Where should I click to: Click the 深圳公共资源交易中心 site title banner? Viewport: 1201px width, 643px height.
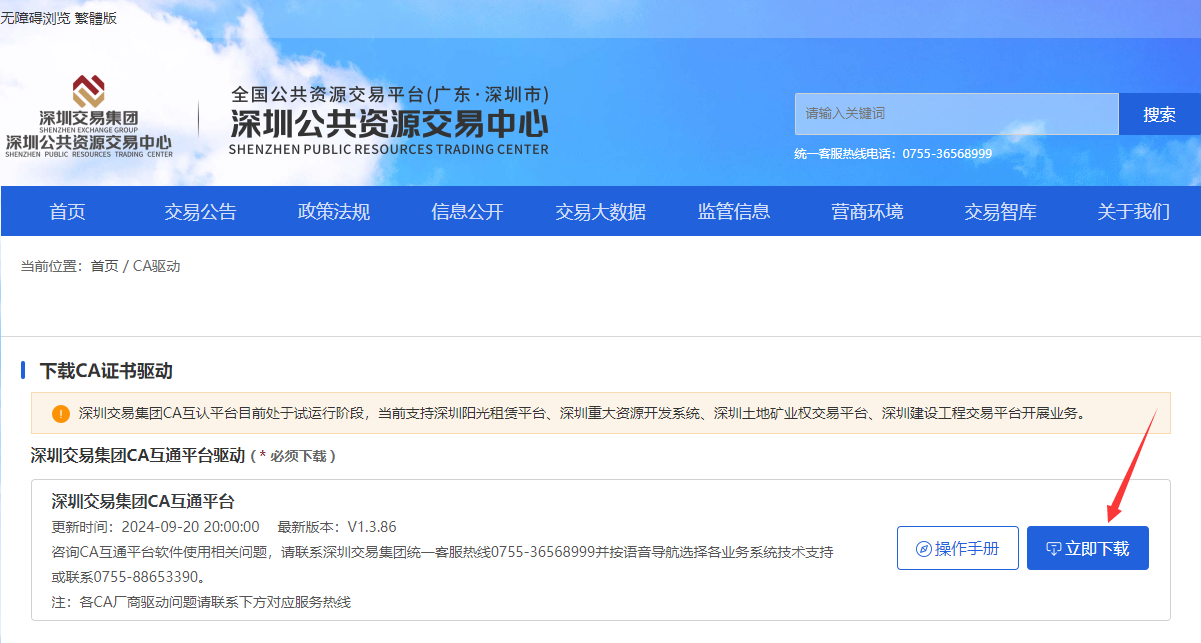click(389, 122)
